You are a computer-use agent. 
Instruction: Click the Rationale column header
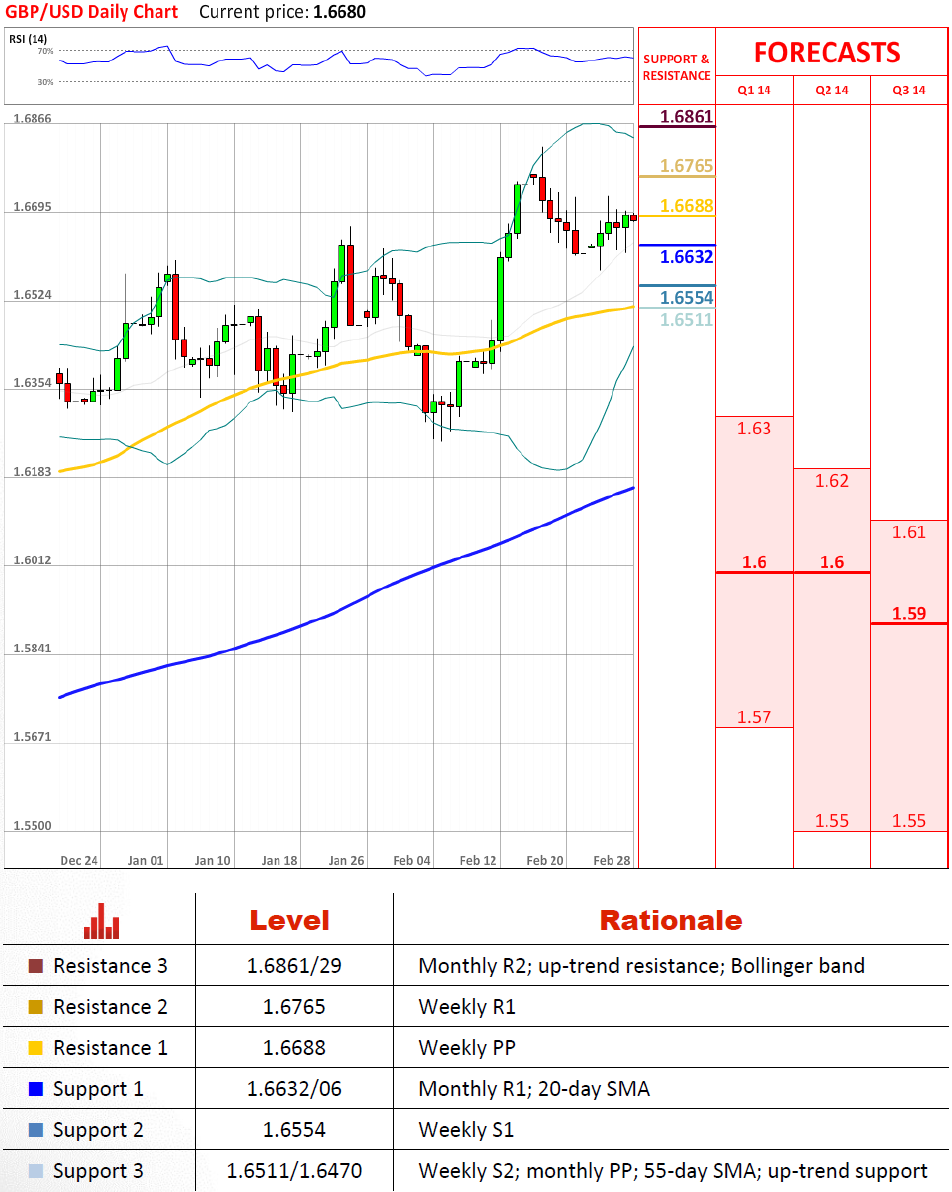click(x=671, y=921)
